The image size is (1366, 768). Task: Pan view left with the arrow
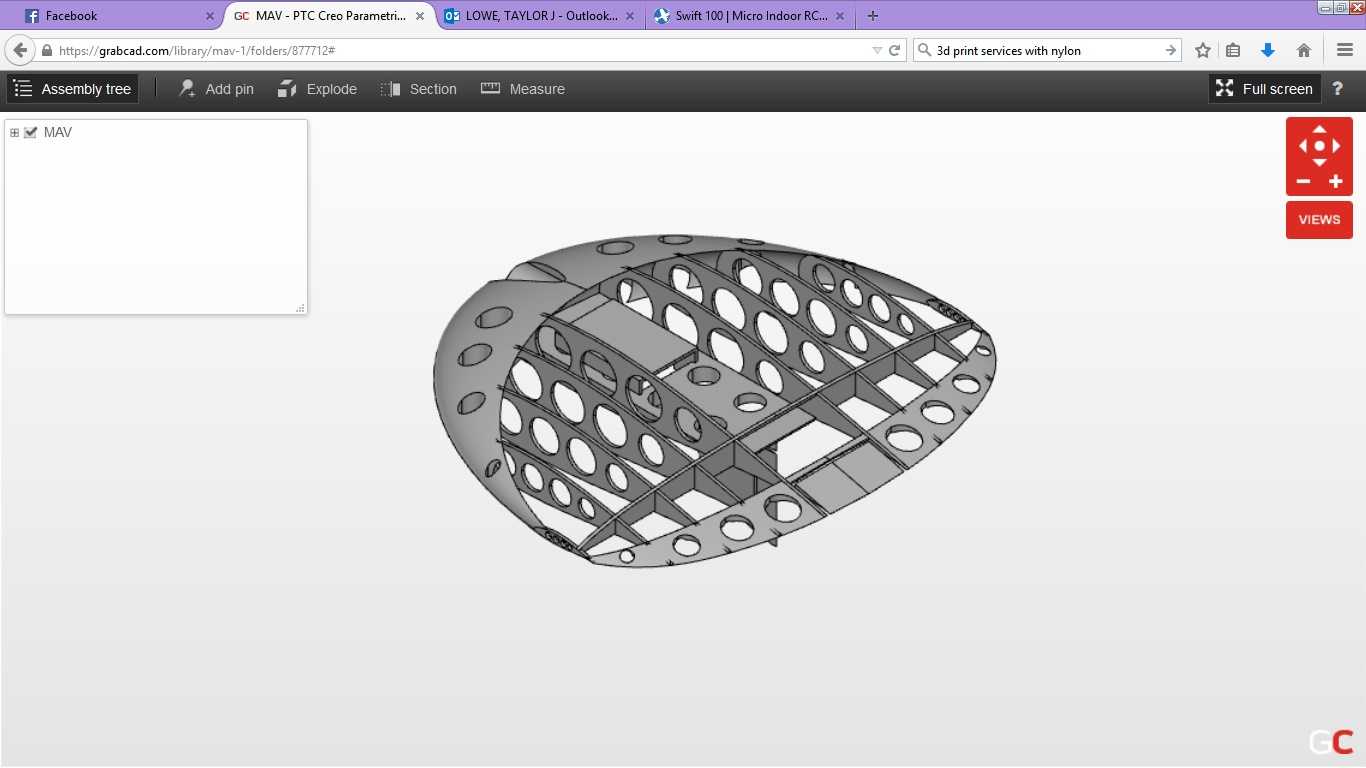[1302, 146]
